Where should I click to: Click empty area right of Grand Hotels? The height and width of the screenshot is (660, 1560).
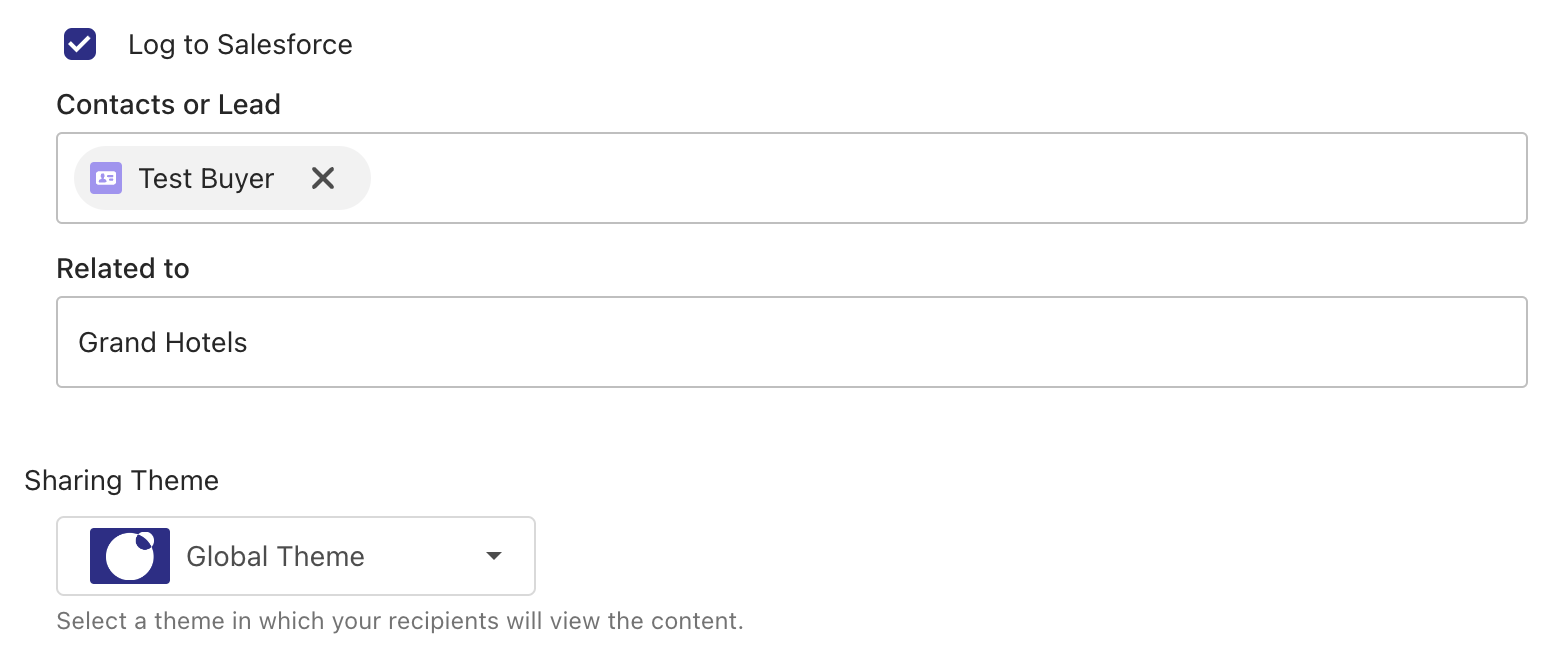pyautogui.click(x=886, y=342)
